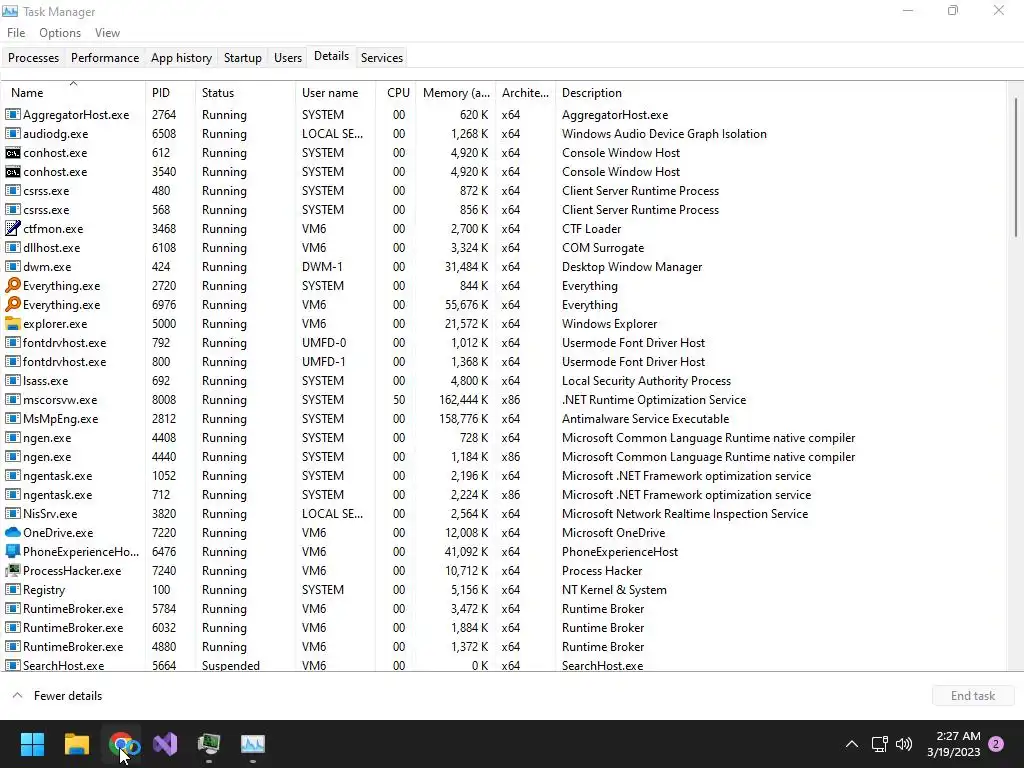Select the NisSrv.exe row
The image size is (1024, 768).
503,514
